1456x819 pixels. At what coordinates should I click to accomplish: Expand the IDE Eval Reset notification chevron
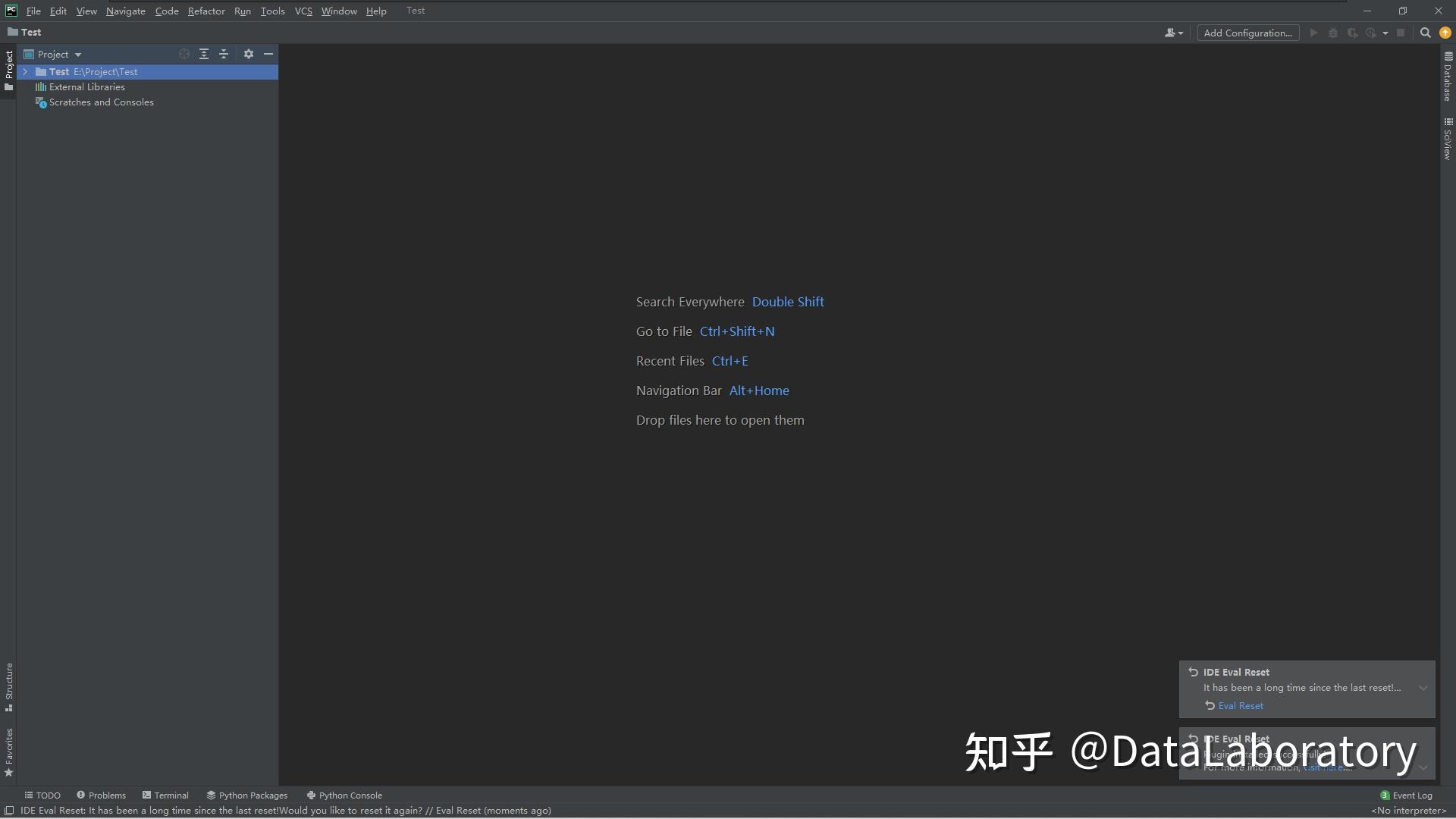(1423, 688)
